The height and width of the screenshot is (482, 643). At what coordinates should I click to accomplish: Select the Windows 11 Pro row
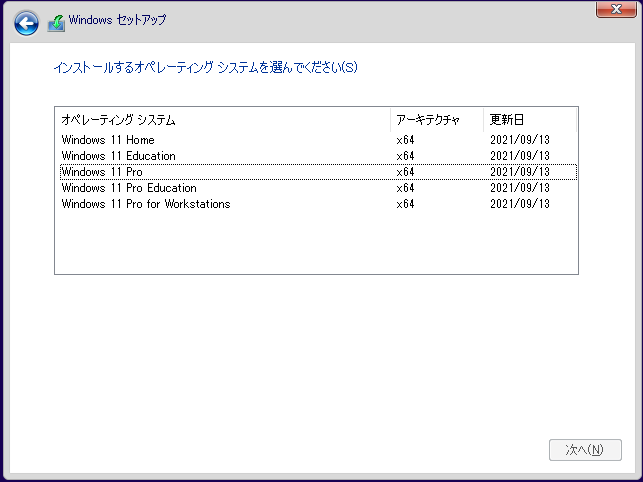[318, 172]
